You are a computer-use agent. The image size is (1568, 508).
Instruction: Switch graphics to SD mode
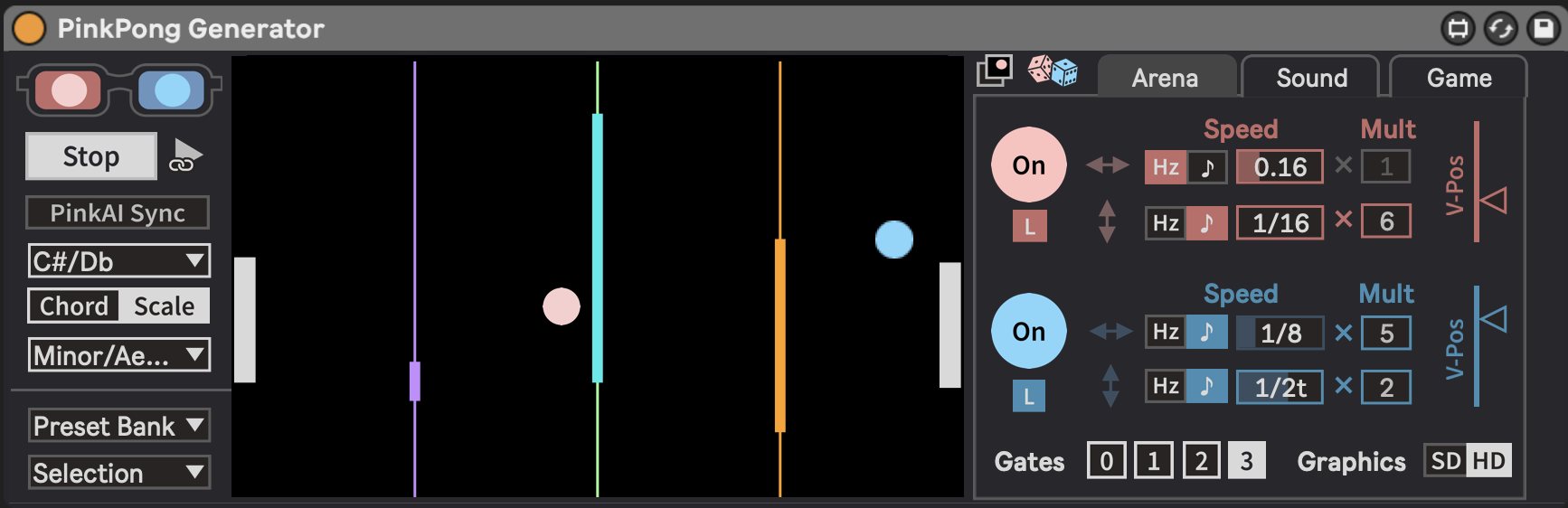click(1445, 461)
